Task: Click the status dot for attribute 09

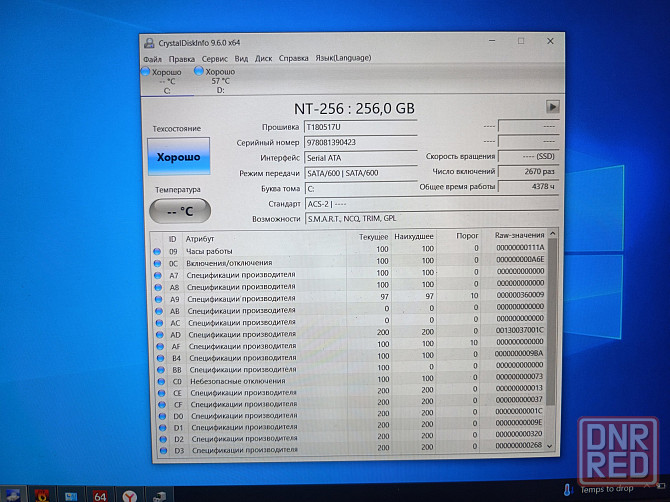Action: 157,252
